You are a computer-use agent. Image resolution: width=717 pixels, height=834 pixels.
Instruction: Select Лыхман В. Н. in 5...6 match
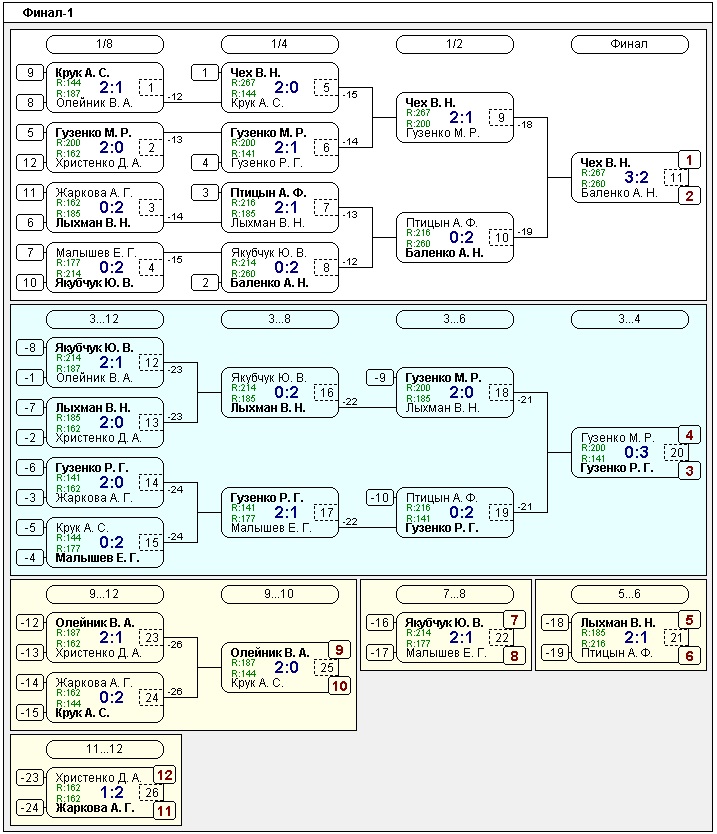618,623
